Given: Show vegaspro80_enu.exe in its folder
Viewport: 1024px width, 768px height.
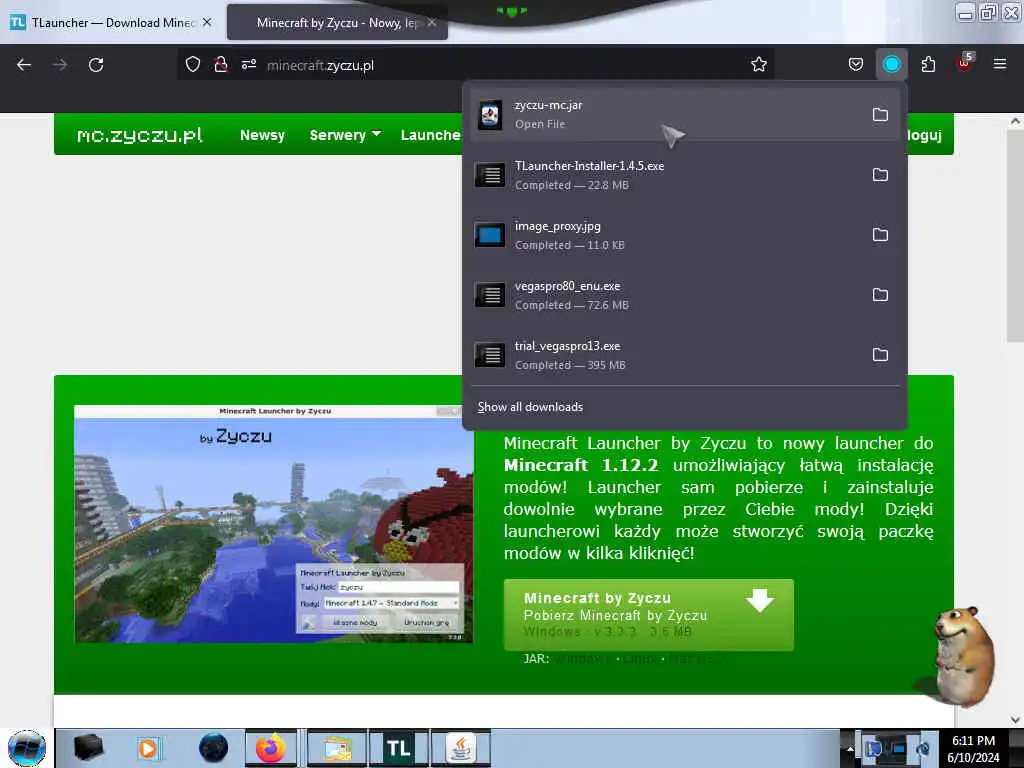Looking at the screenshot, I should pos(880,295).
